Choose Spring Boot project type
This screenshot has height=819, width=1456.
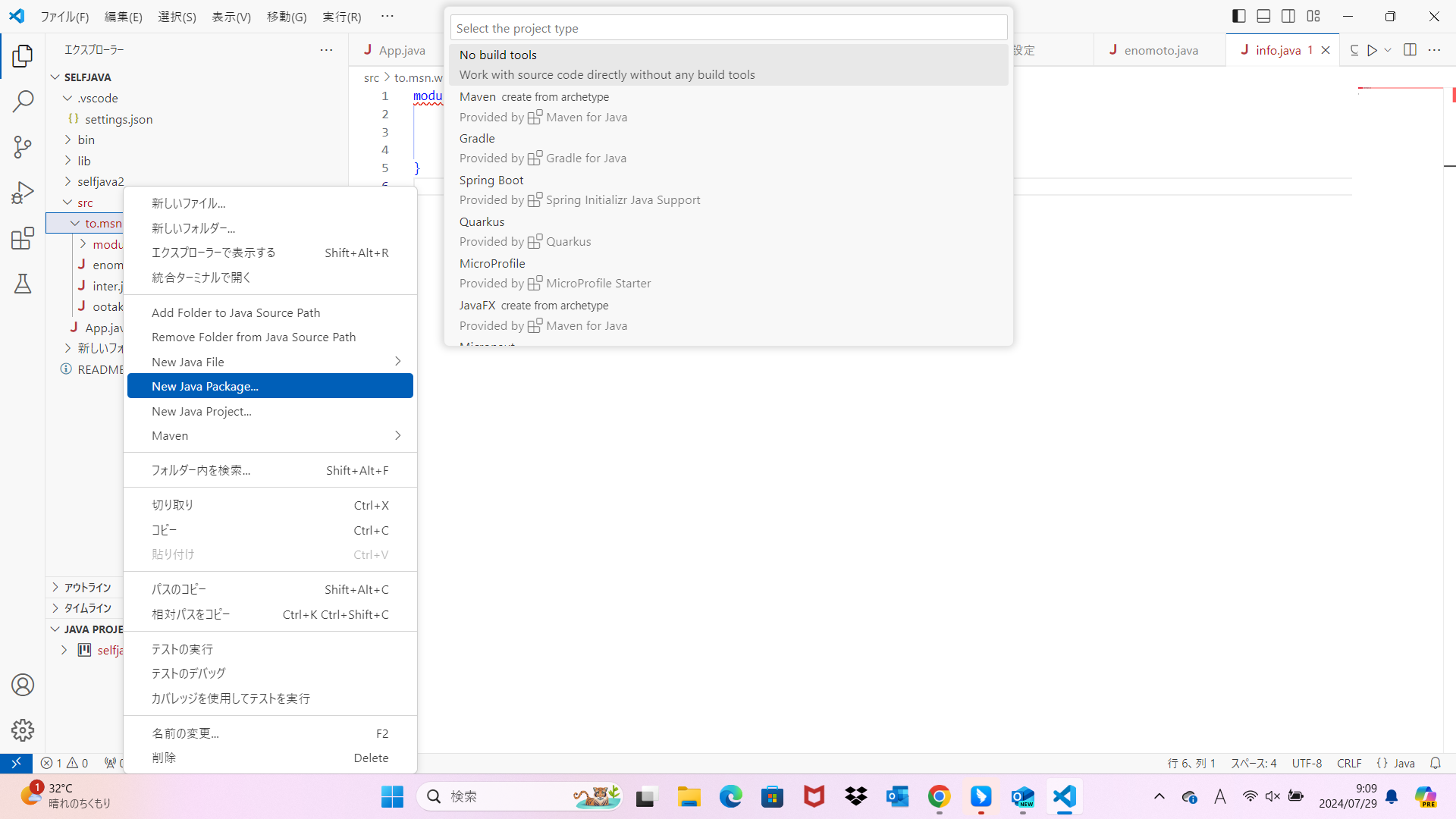(x=729, y=190)
